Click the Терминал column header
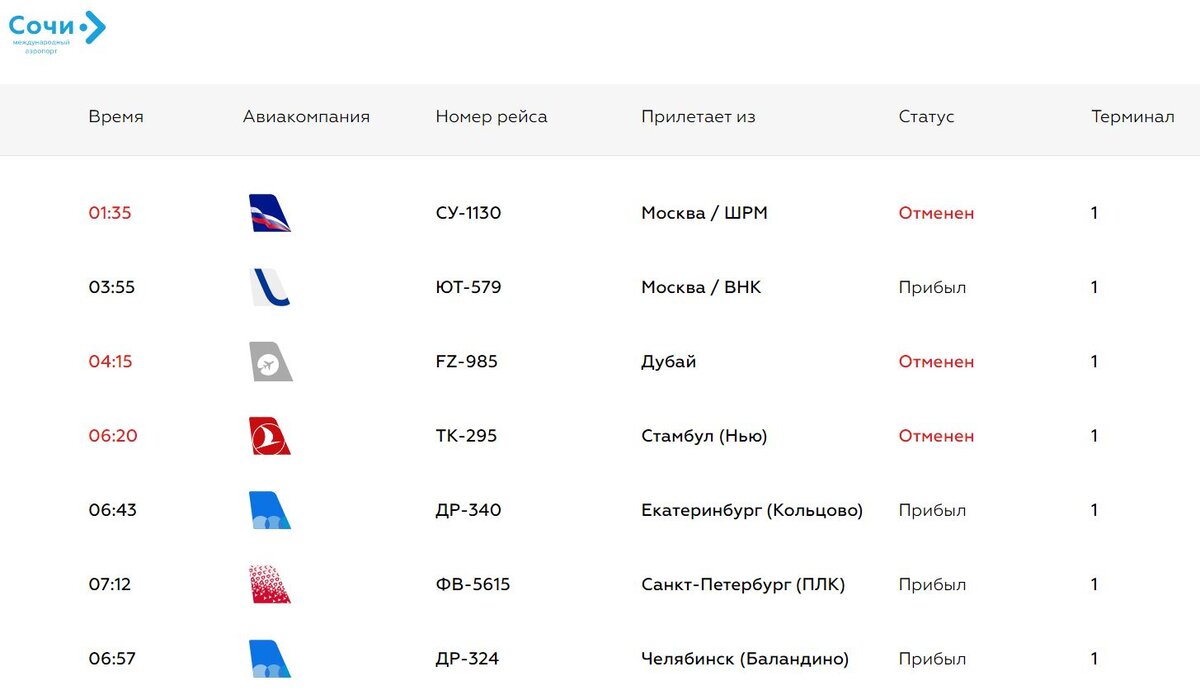Screen dimensions: 1200x695 click(x=1132, y=117)
